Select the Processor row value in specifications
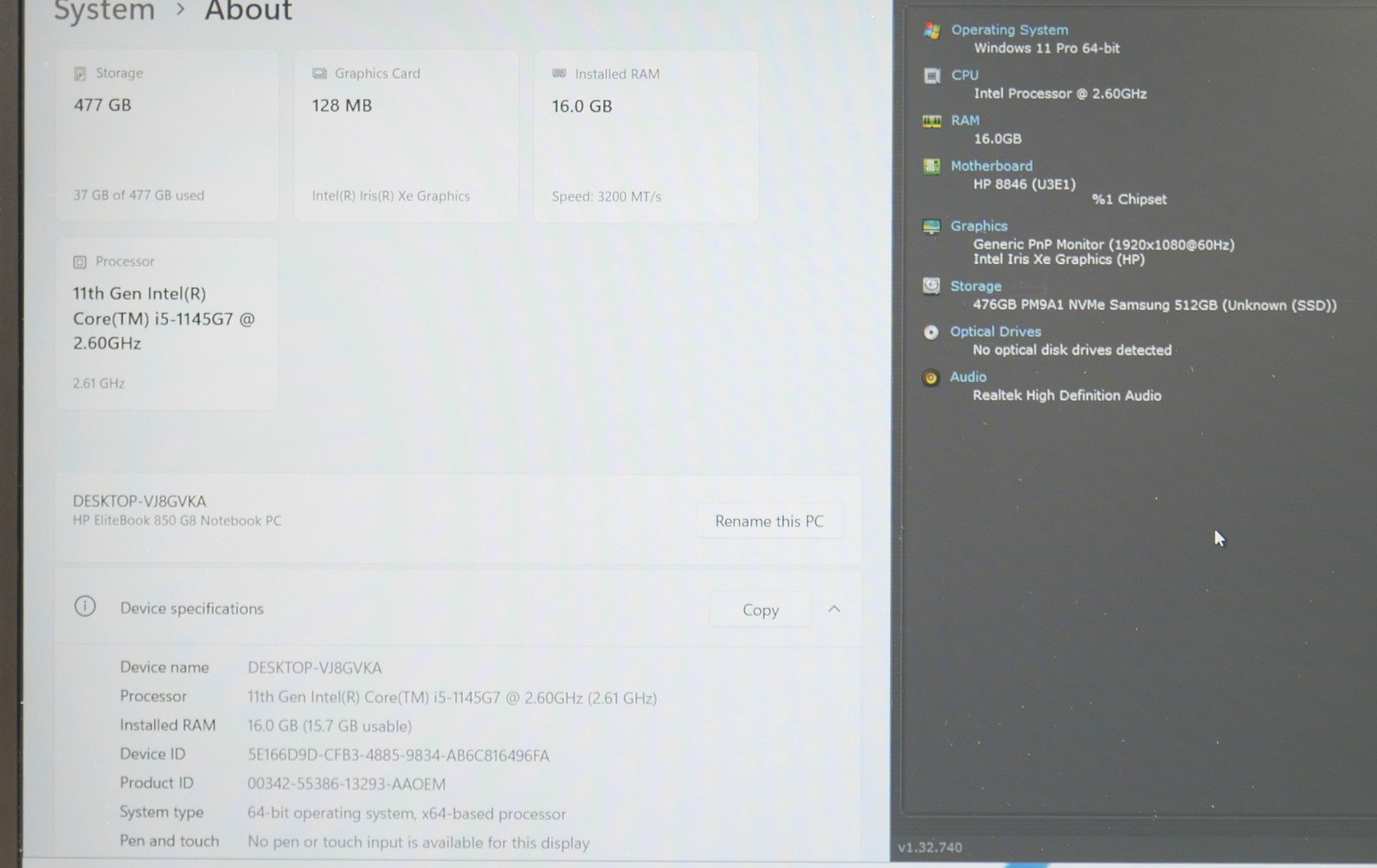The height and width of the screenshot is (868, 1377). pos(452,698)
